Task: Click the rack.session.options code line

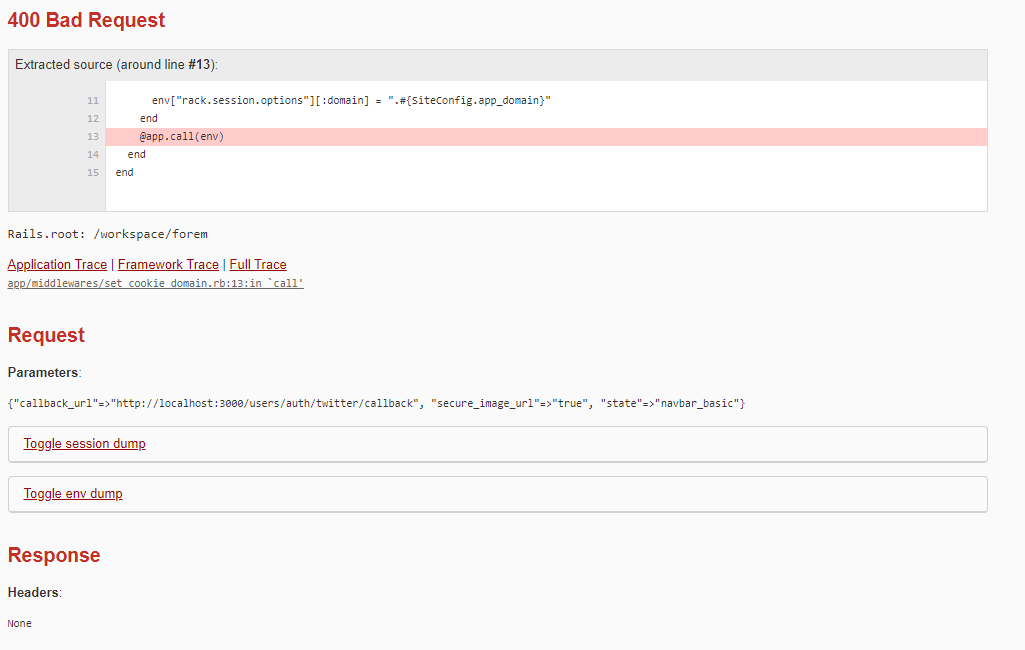Action: pyautogui.click(x=351, y=100)
